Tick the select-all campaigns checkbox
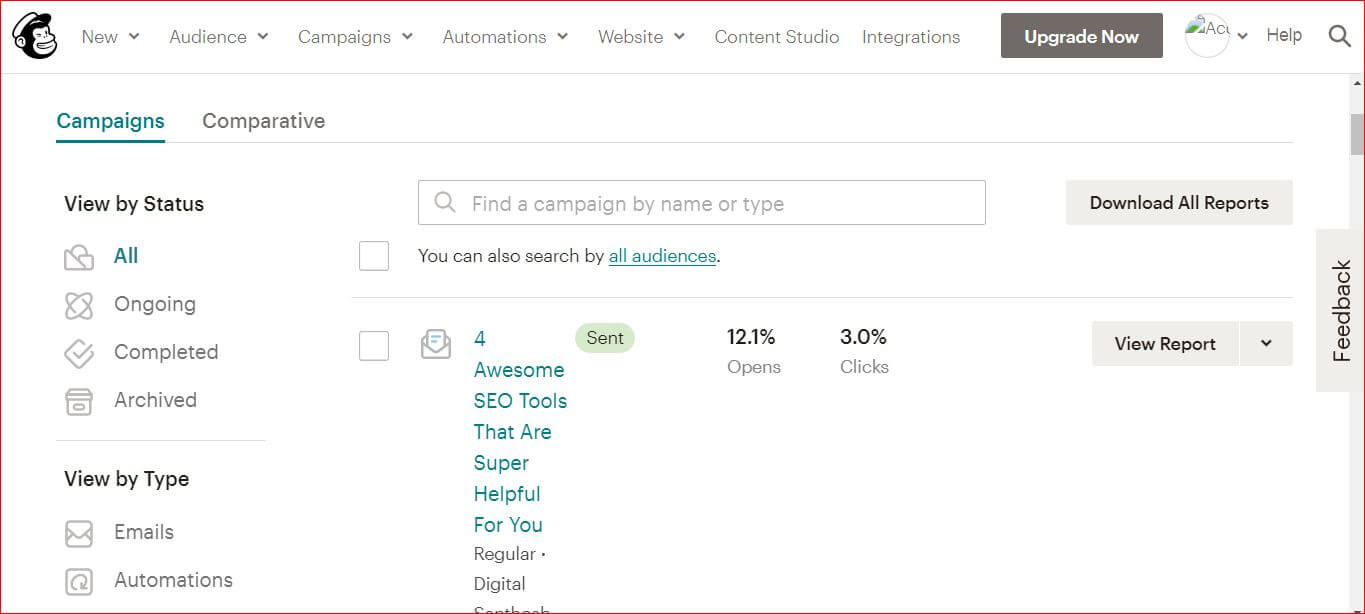 (374, 256)
